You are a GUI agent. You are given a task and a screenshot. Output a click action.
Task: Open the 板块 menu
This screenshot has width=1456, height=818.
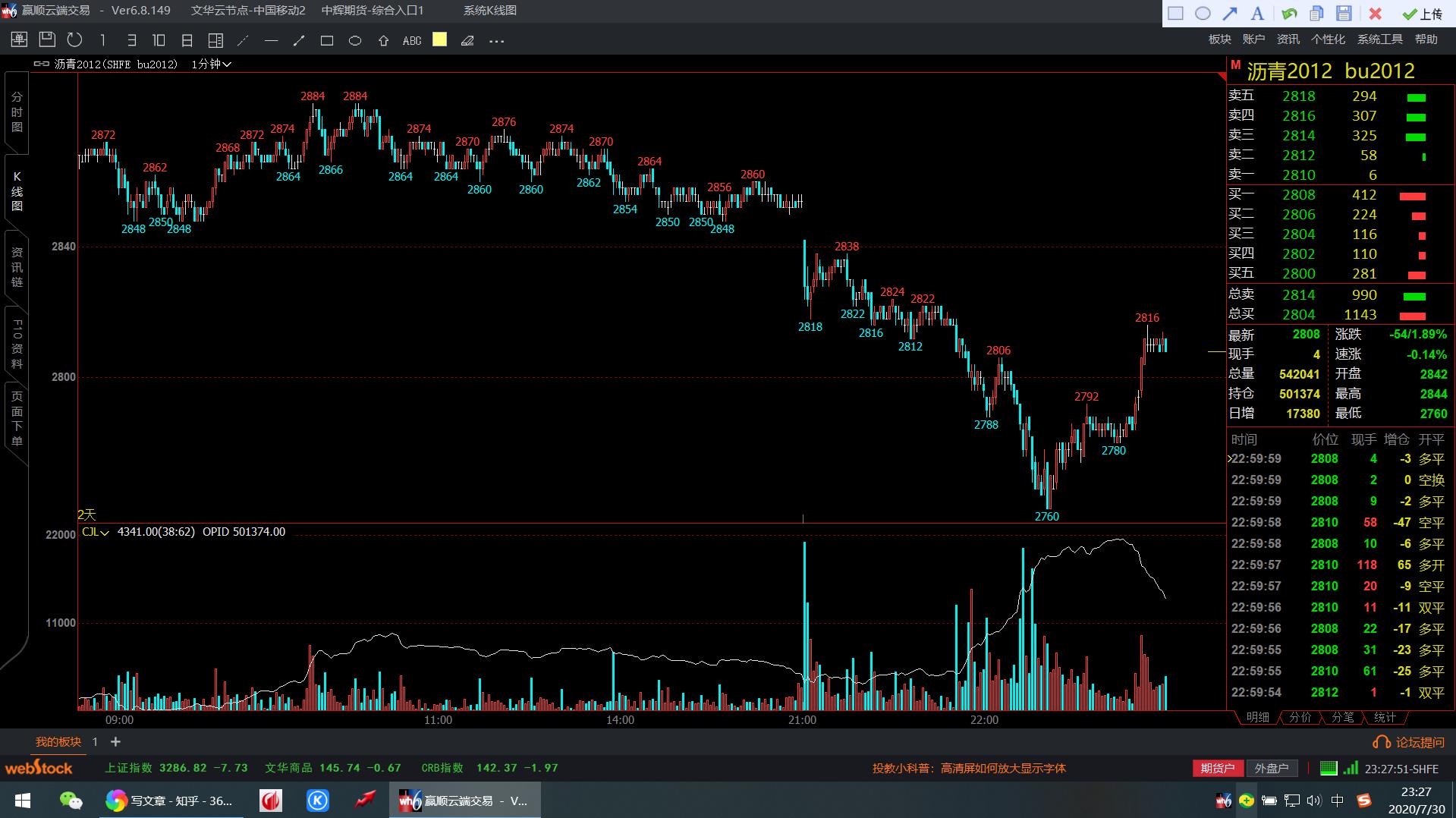1220,39
